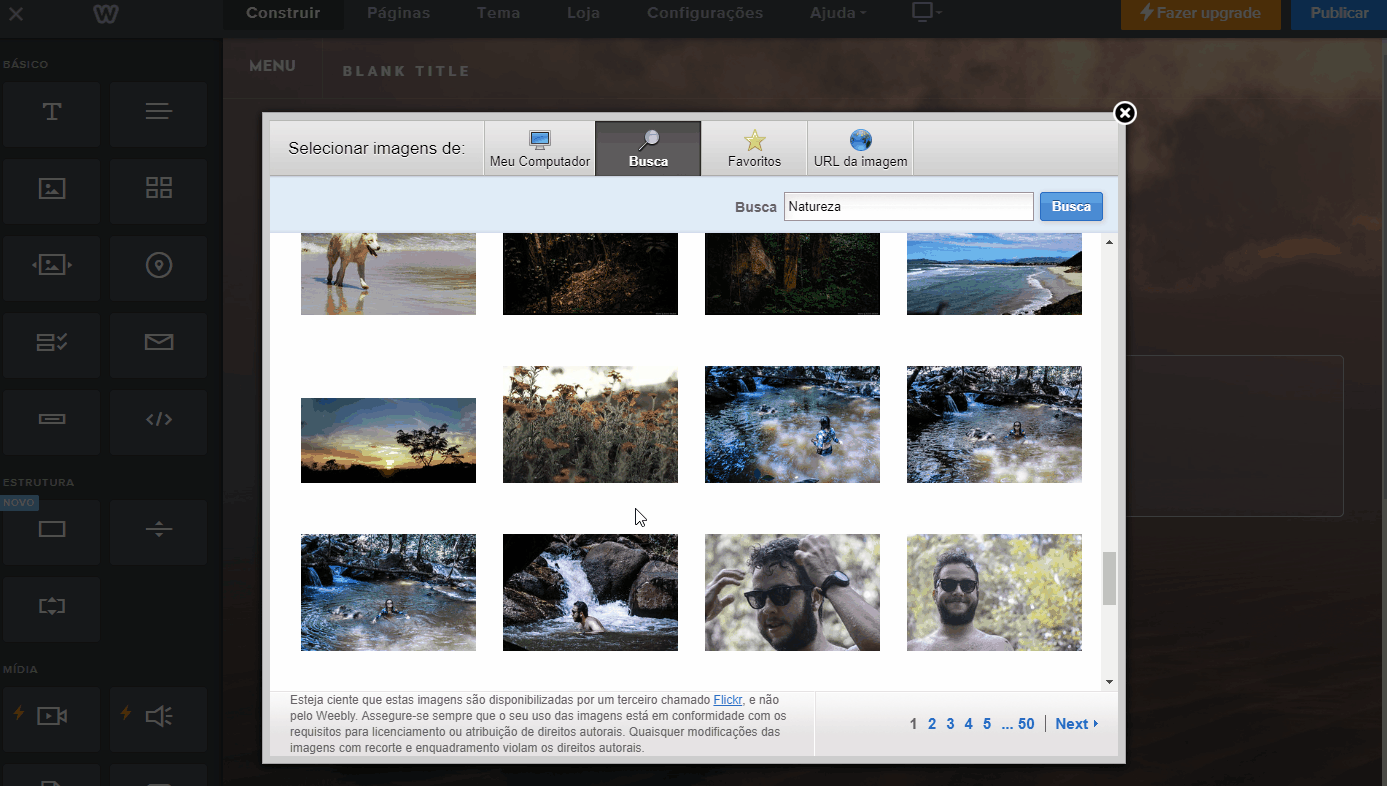Select the Busca tab

tap(648, 149)
